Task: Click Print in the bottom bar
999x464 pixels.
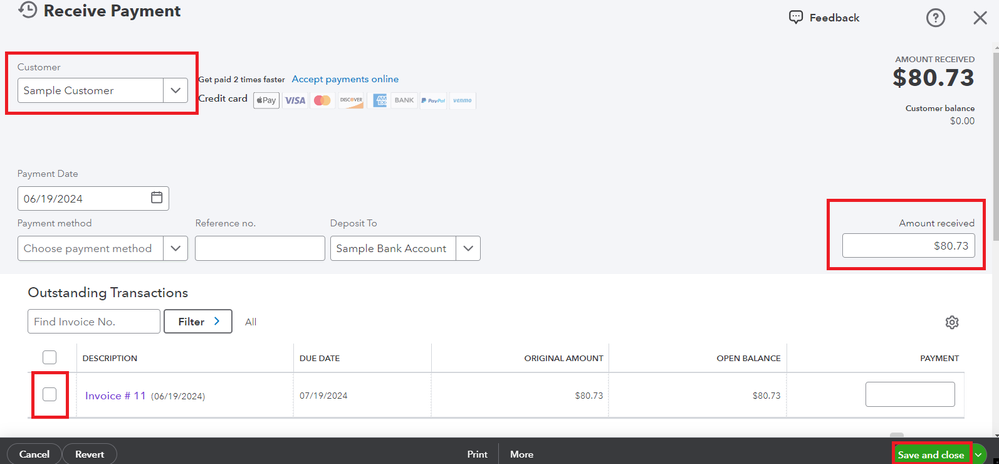Action: tap(477, 454)
